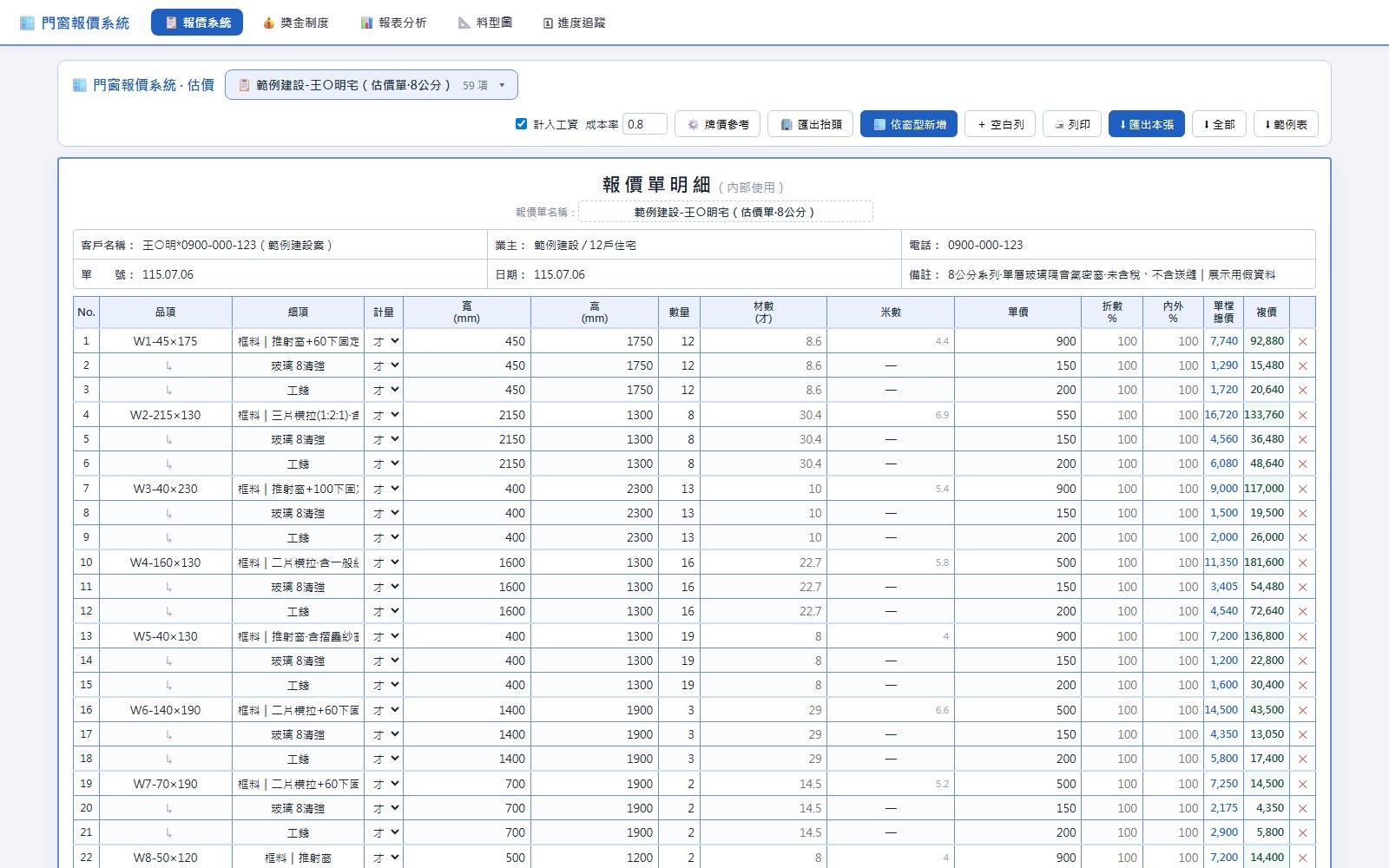Delete row 6 with its X icon
Image resolution: width=1389 pixels, height=868 pixels.
pyautogui.click(x=1302, y=464)
